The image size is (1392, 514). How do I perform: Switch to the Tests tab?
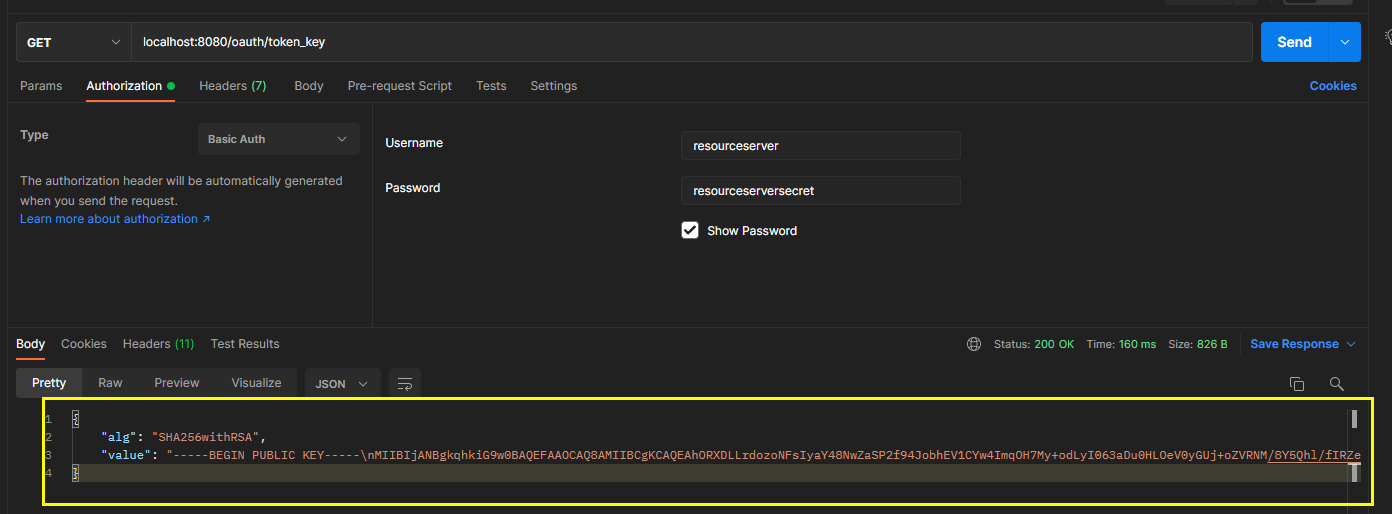click(491, 86)
